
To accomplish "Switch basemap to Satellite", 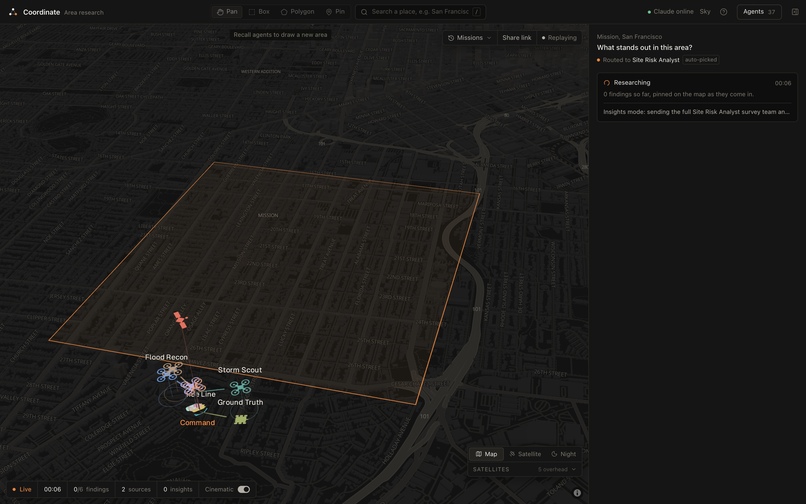I will (525, 454).
